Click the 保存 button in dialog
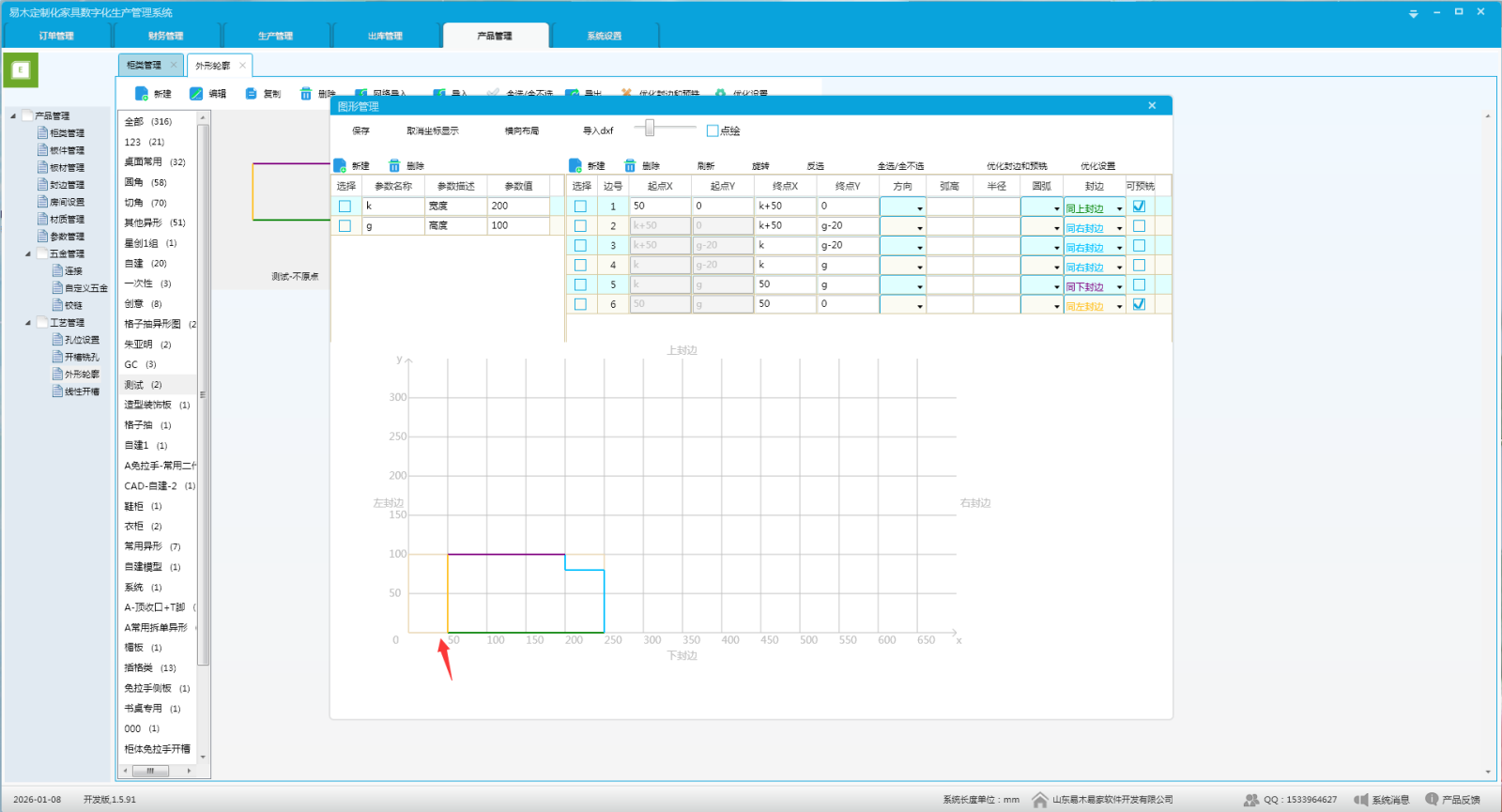1502x812 pixels. point(360,130)
